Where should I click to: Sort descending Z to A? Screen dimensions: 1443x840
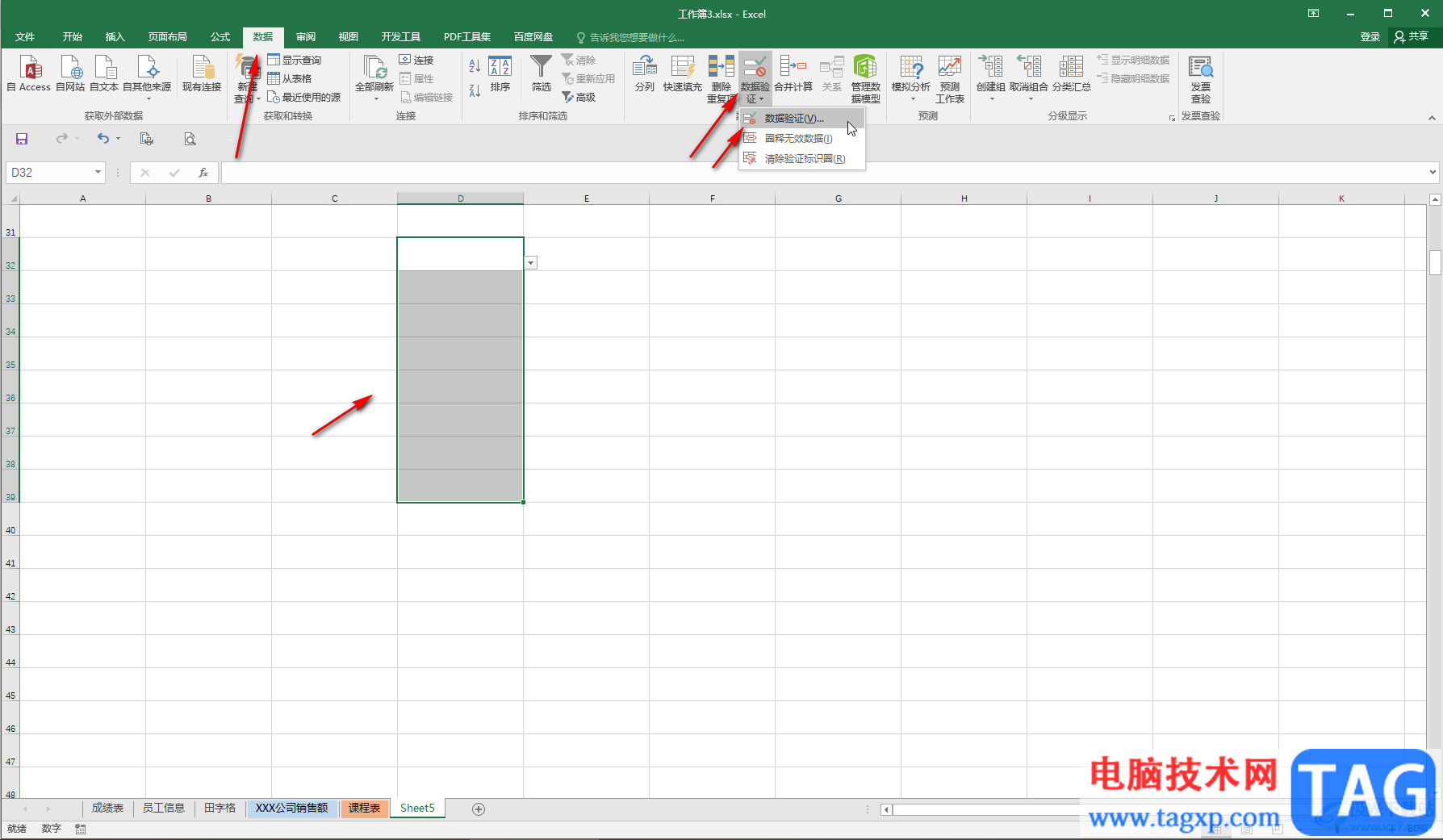[x=475, y=90]
